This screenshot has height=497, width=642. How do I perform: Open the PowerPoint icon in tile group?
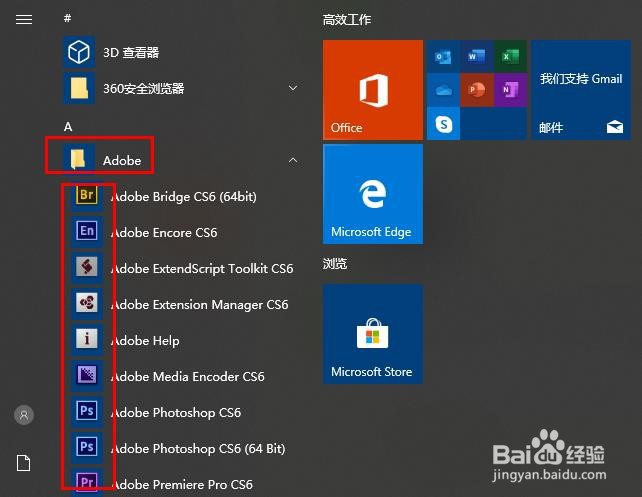(477, 90)
